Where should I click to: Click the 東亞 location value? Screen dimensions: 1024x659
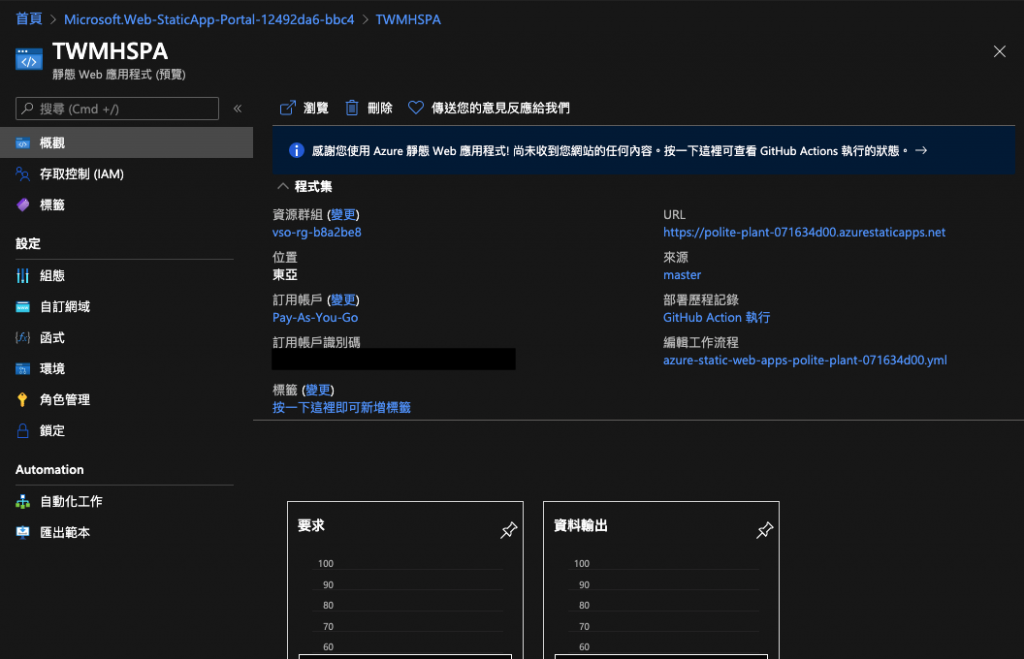(x=285, y=275)
